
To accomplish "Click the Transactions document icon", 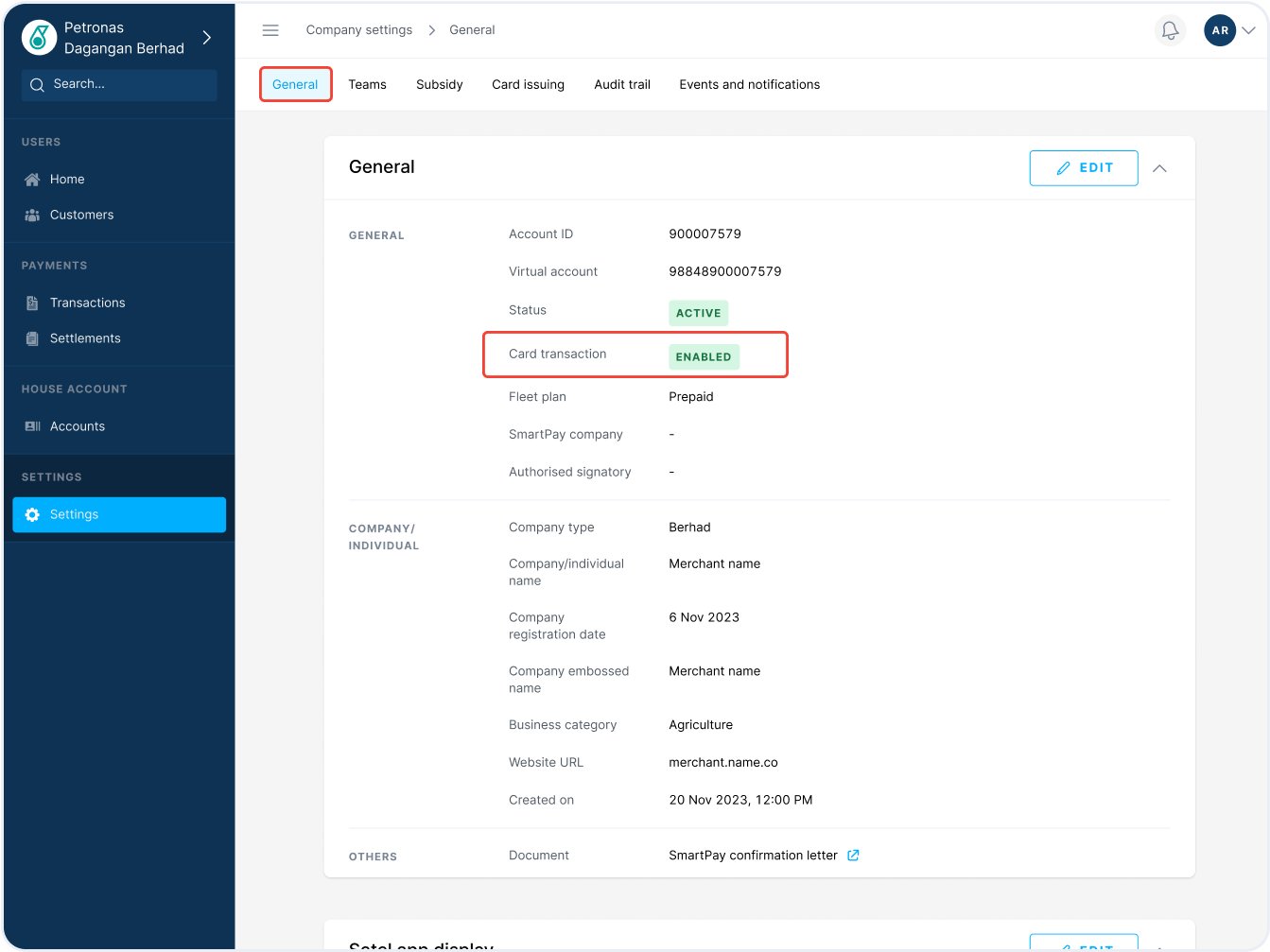I will 32,303.
